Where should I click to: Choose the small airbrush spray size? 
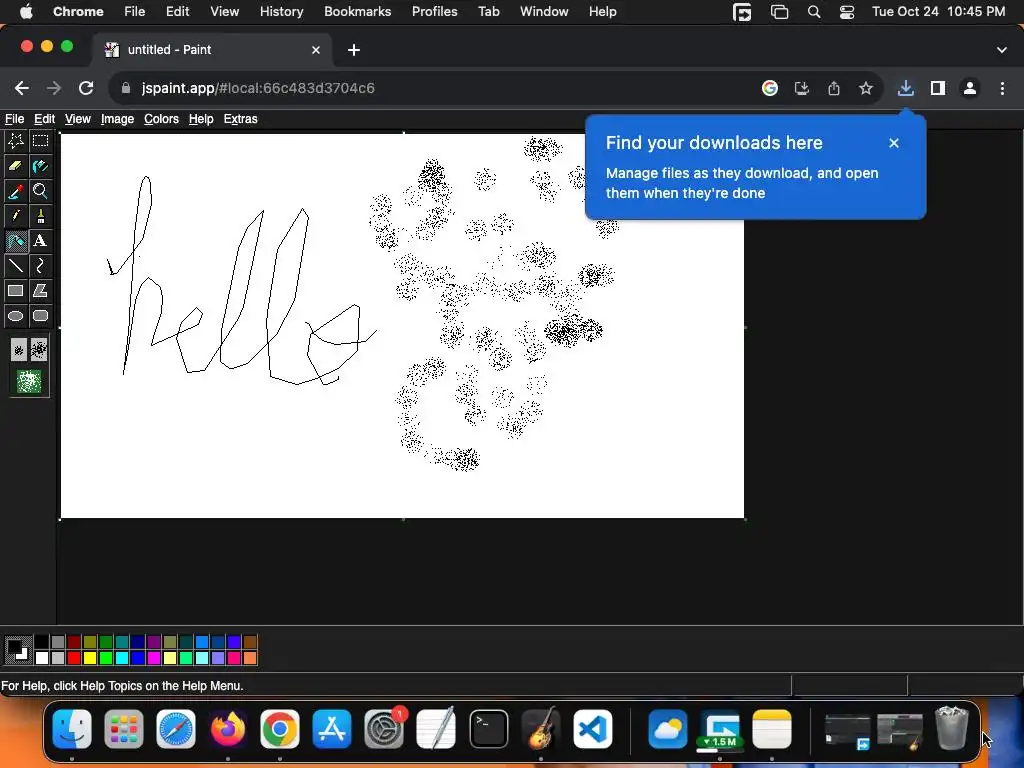(19, 351)
